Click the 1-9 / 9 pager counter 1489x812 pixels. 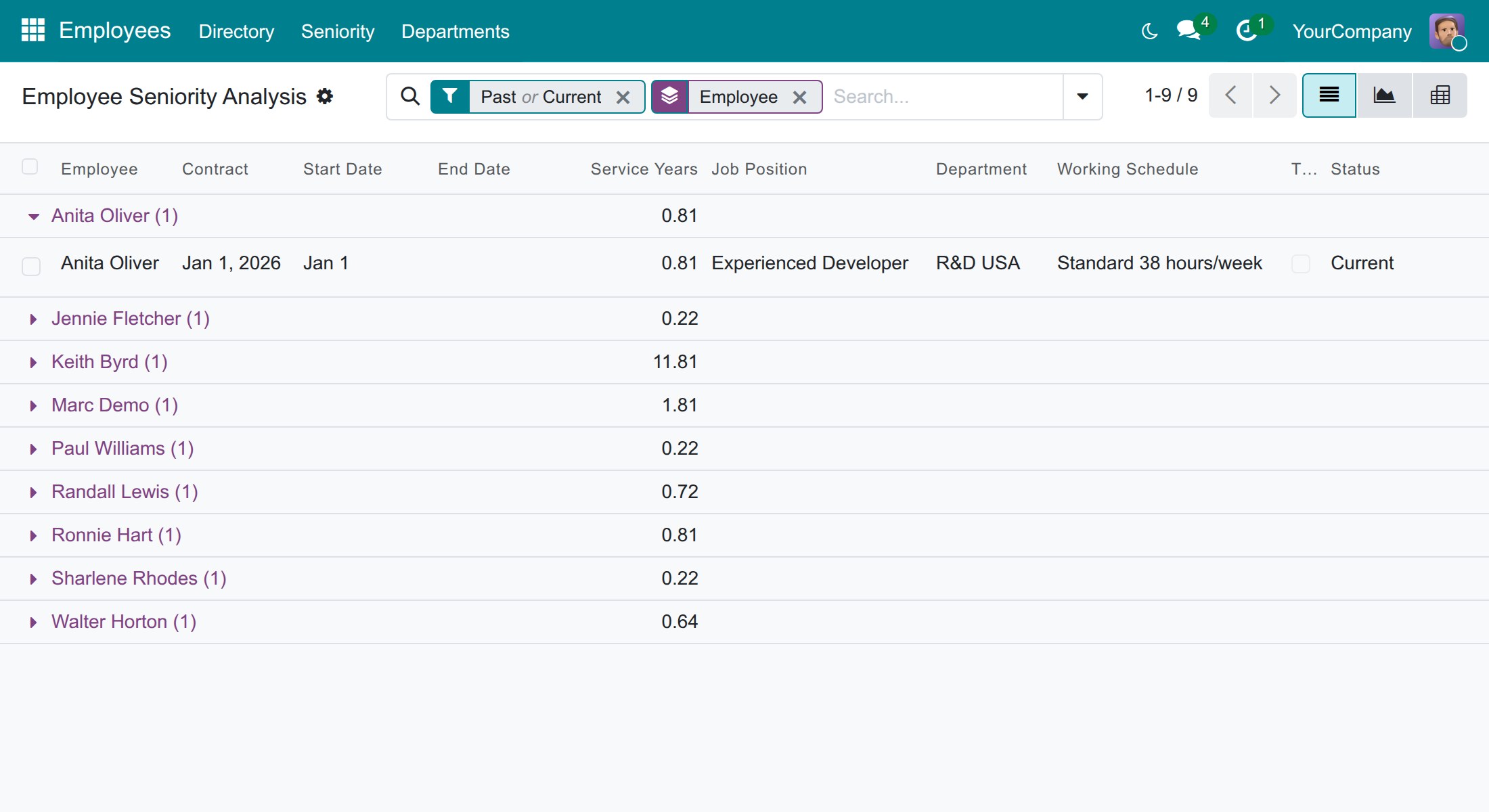[x=1171, y=95]
